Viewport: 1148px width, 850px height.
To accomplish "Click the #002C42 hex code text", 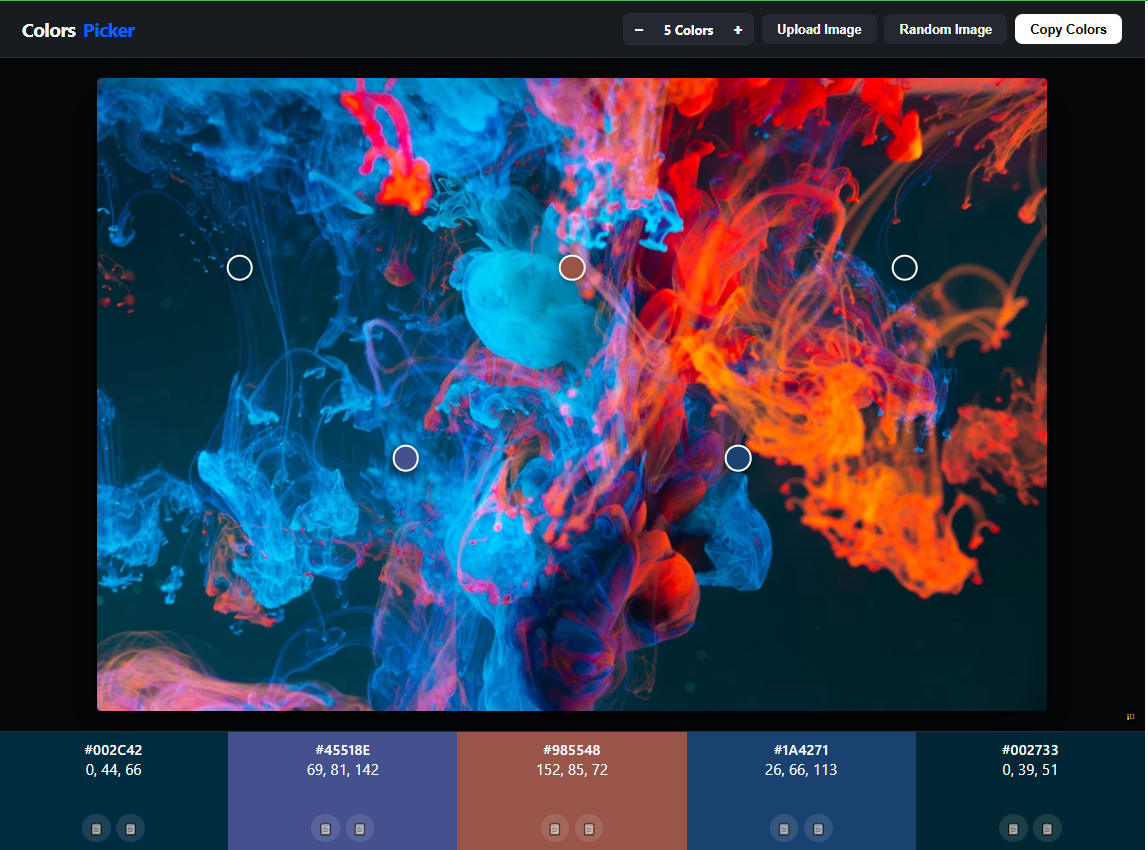I will (x=113, y=750).
